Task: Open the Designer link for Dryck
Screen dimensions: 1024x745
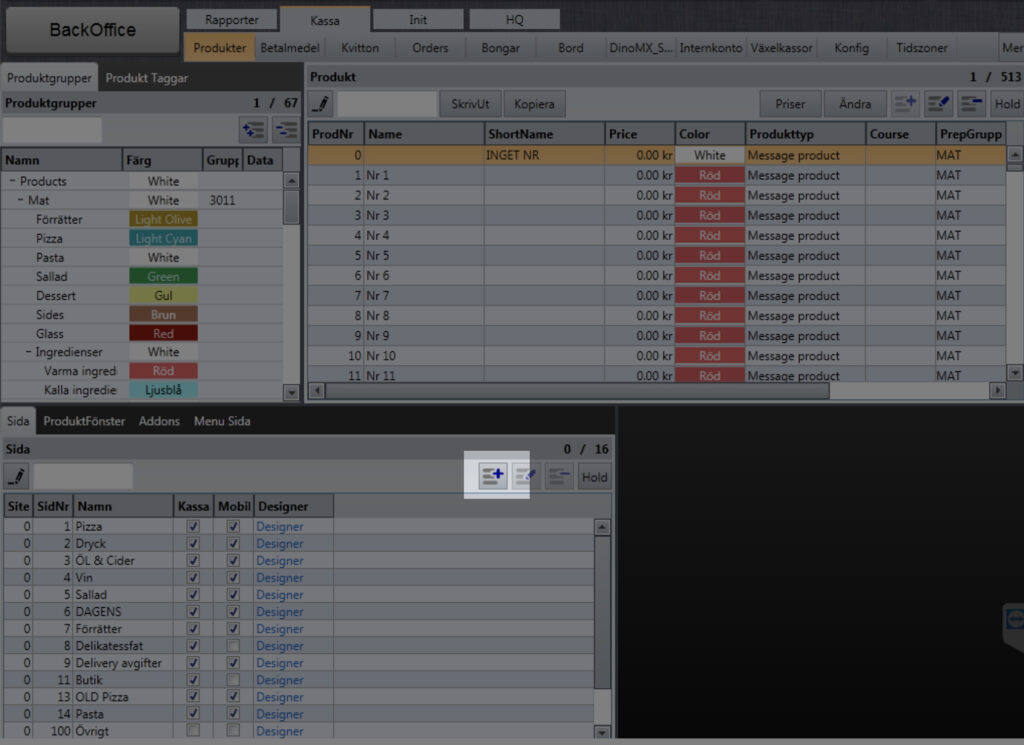Action: (279, 544)
